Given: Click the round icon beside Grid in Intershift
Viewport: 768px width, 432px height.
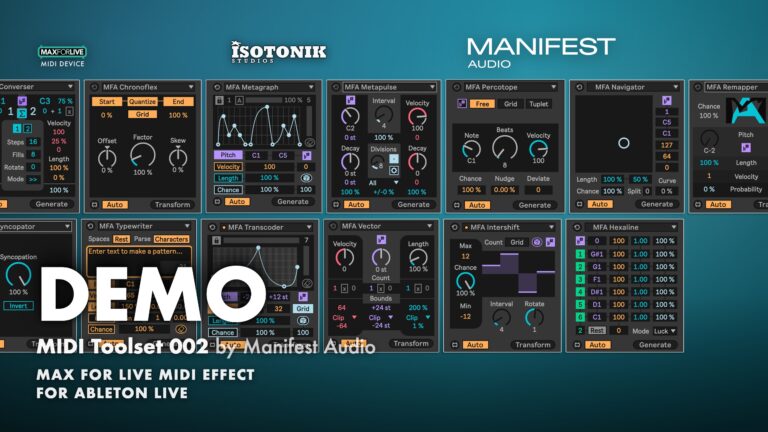Looking at the screenshot, I should [537, 242].
